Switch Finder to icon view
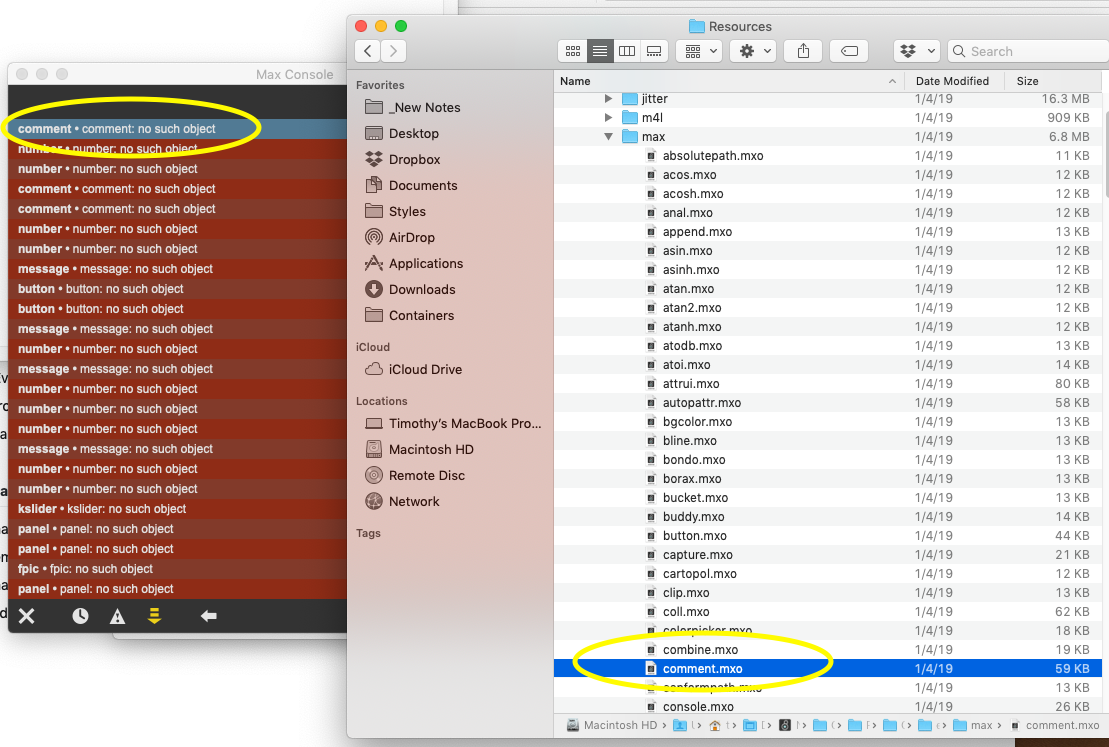This screenshot has height=747, width=1109. pos(573,51)
